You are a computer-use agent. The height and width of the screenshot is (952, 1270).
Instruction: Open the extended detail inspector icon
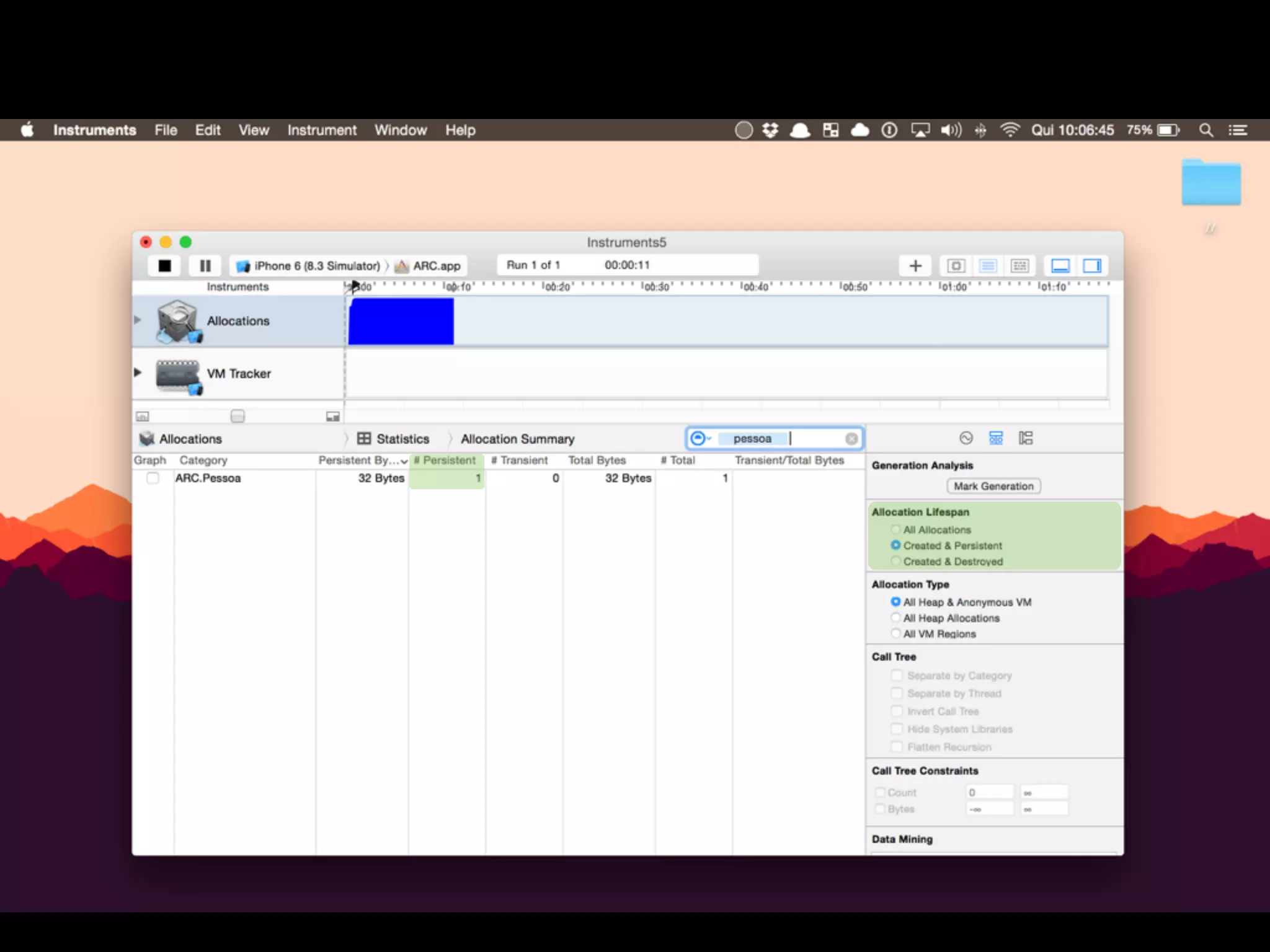click(1026, 438)
